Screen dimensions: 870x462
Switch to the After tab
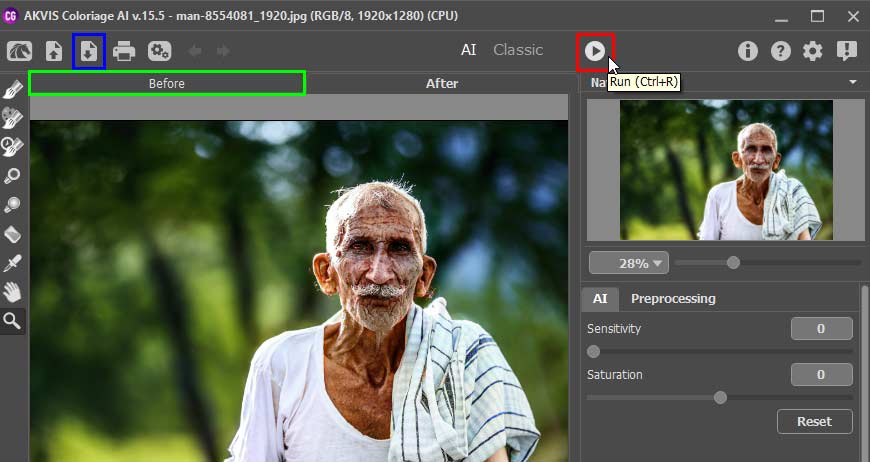pos(441,83)
